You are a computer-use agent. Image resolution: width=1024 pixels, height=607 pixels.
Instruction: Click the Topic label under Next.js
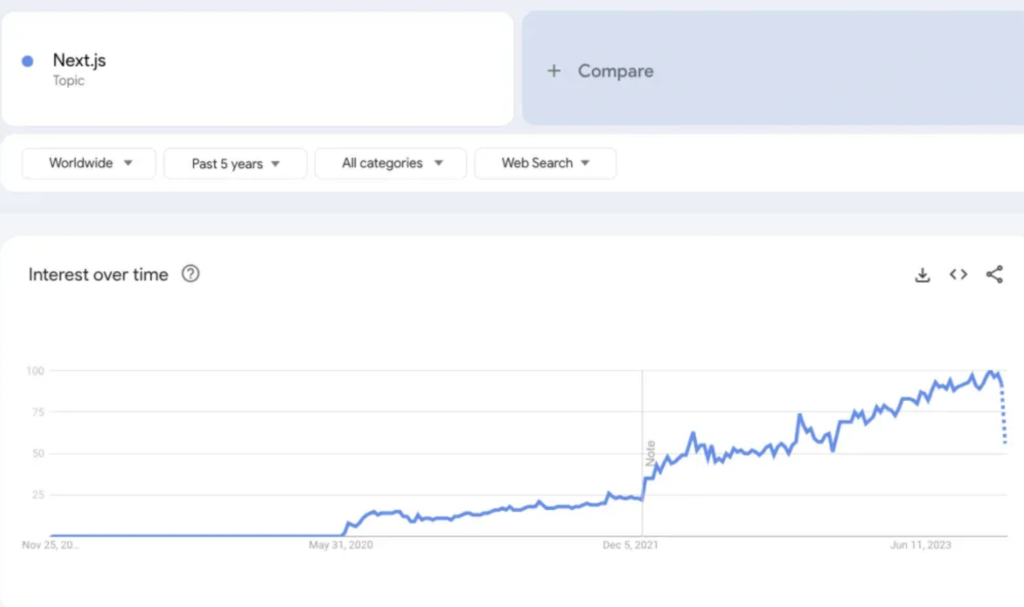coord(69,80)
